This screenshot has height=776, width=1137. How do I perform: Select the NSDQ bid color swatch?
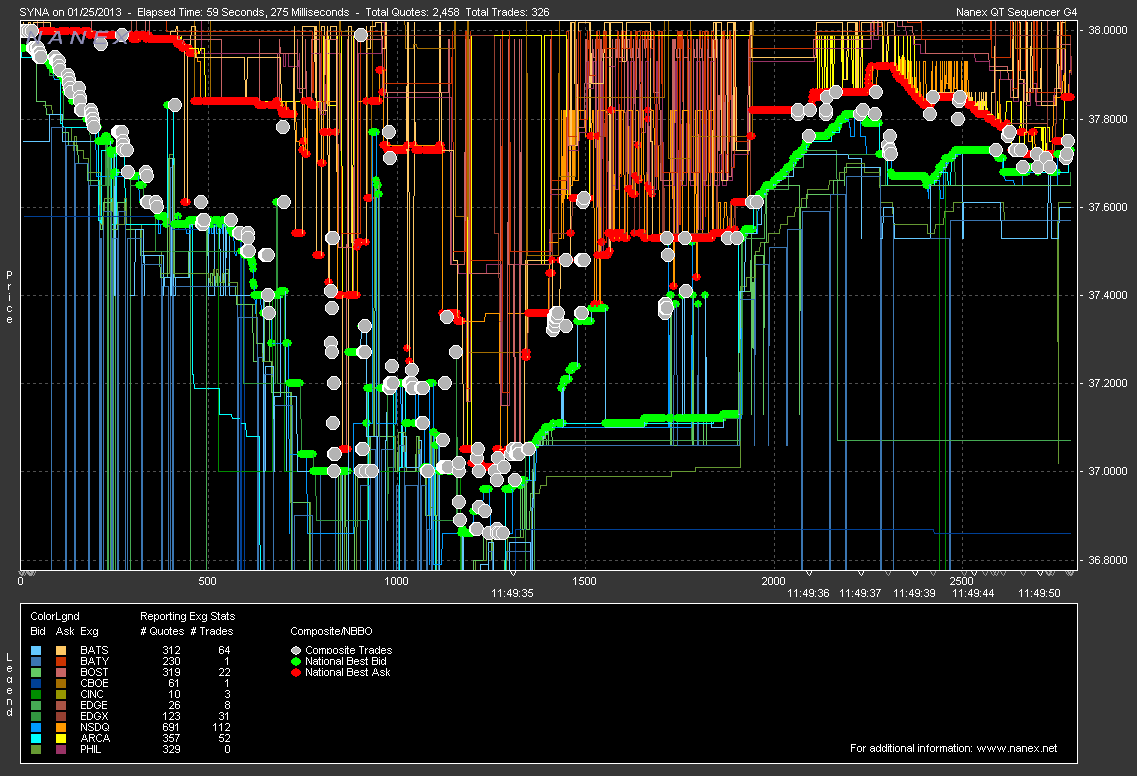pyautogui.click(x=36, y=727)
